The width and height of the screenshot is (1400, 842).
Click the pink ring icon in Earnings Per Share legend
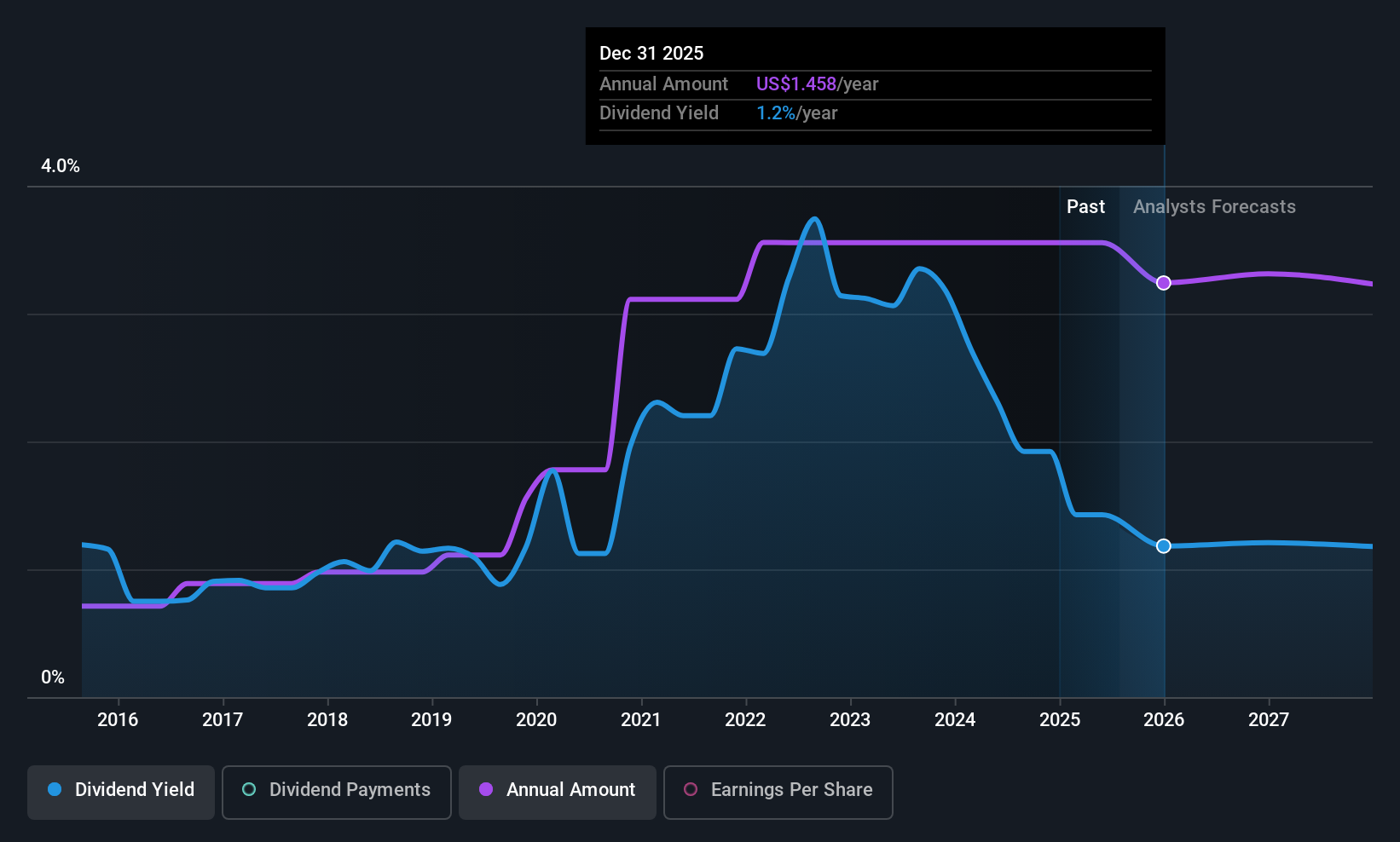point(691,790)
